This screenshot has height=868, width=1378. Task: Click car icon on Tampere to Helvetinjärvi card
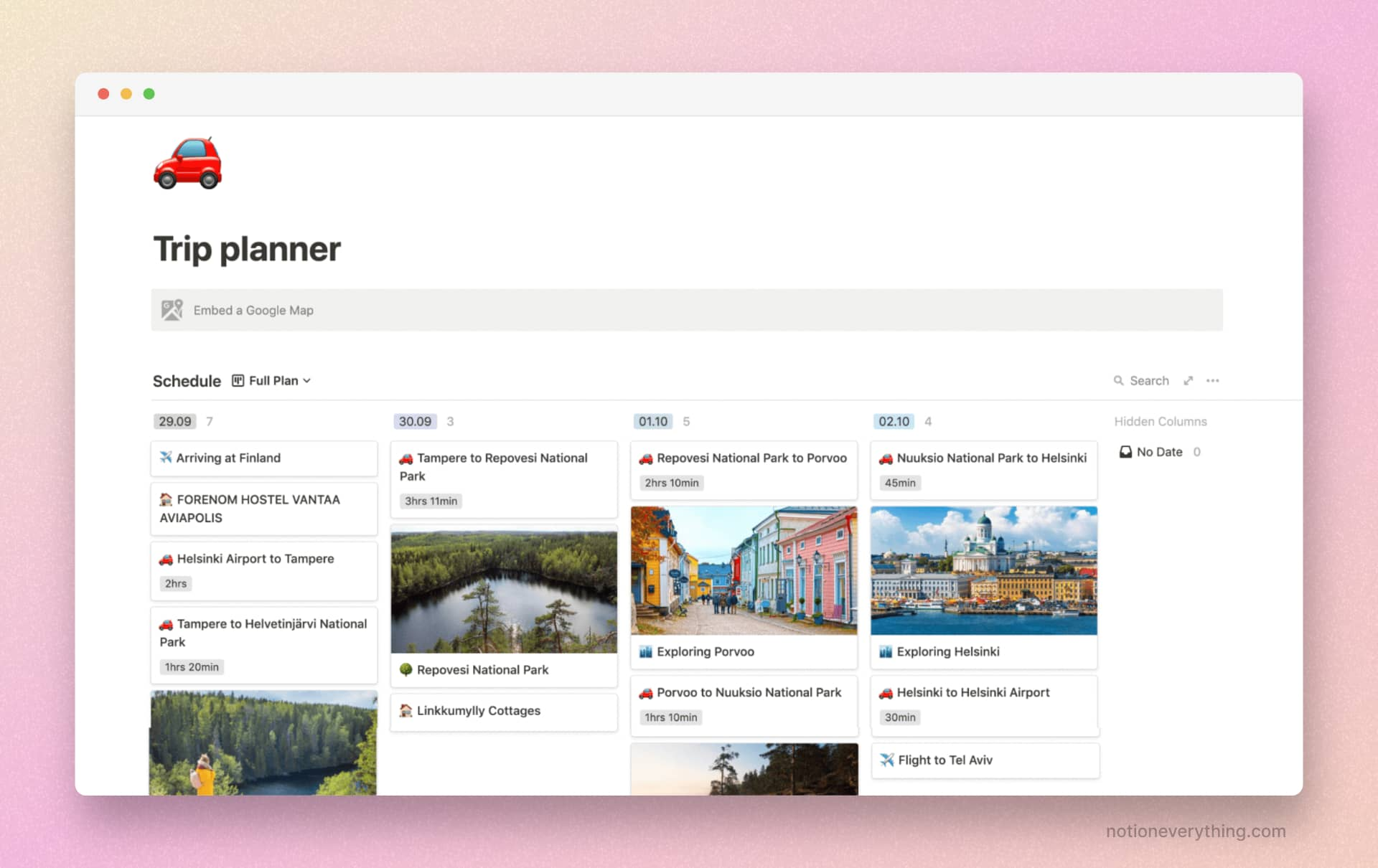click(166, 624)
